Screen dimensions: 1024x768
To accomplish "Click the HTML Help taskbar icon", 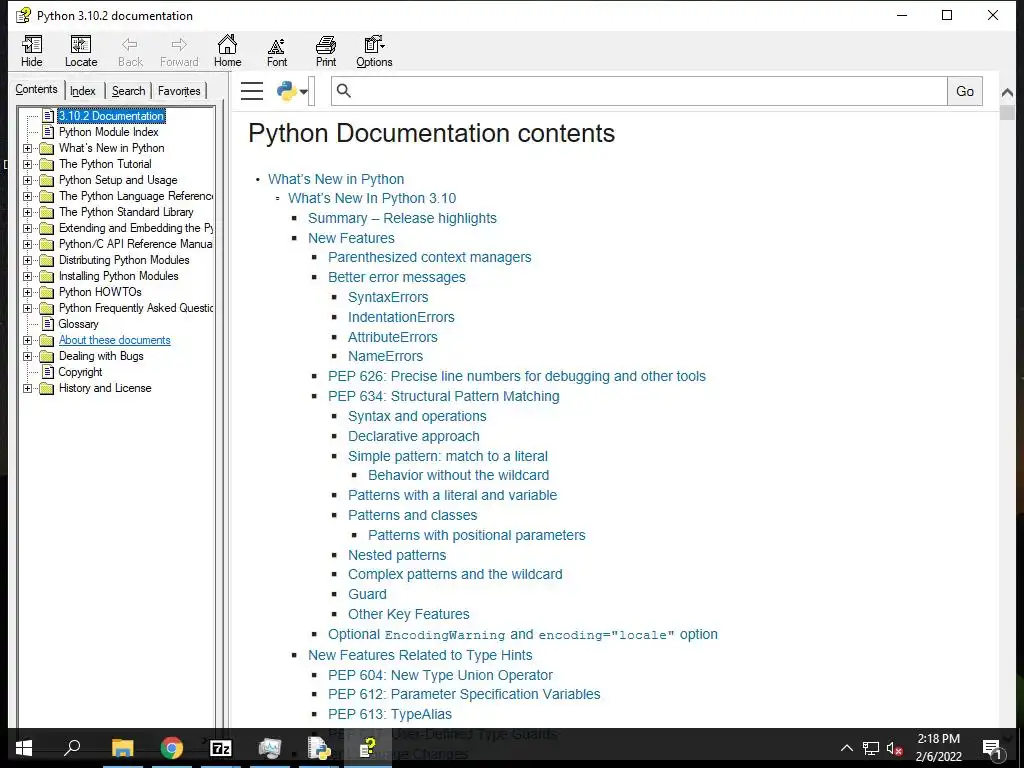I will [368, 748].
